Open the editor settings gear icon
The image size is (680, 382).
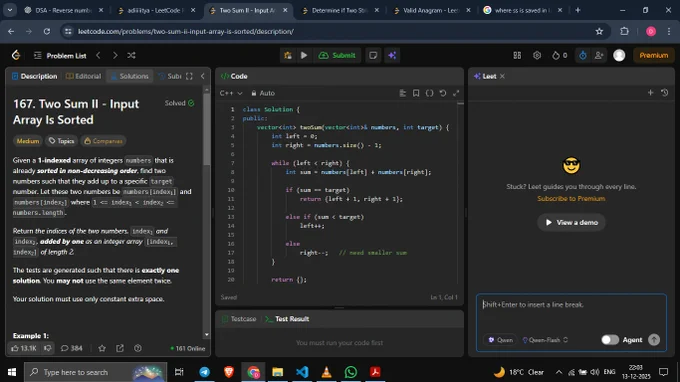(537, 55)
